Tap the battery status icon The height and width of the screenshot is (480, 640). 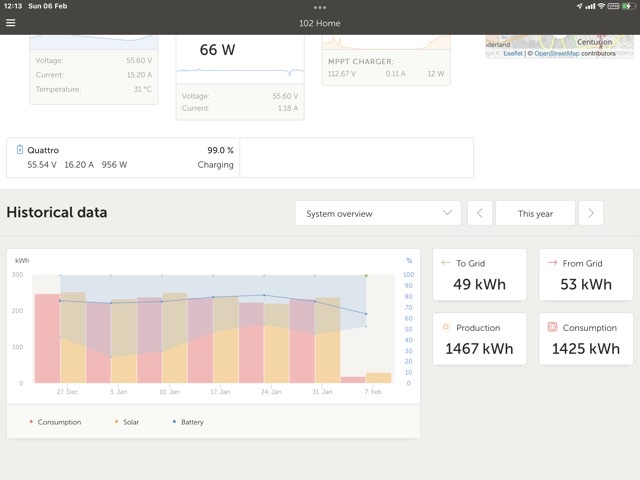click(x=628, y=6)
